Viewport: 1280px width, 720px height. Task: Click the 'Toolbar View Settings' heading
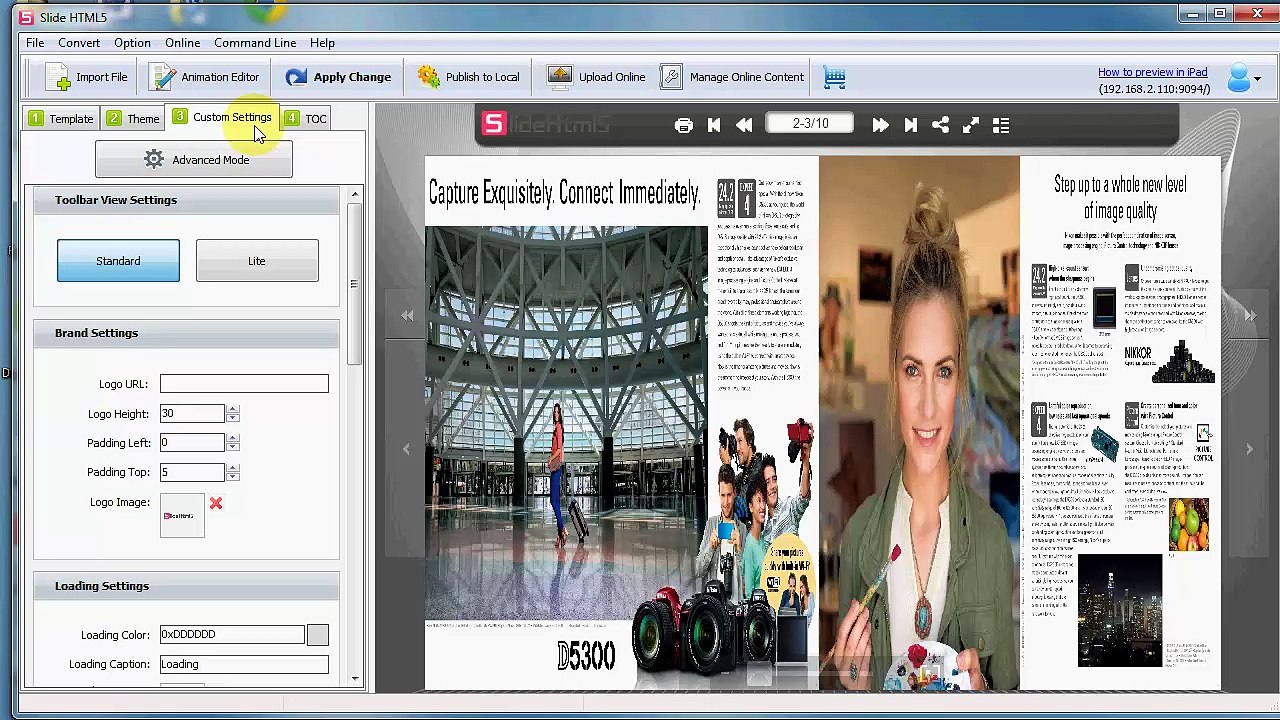pos(116,200)
